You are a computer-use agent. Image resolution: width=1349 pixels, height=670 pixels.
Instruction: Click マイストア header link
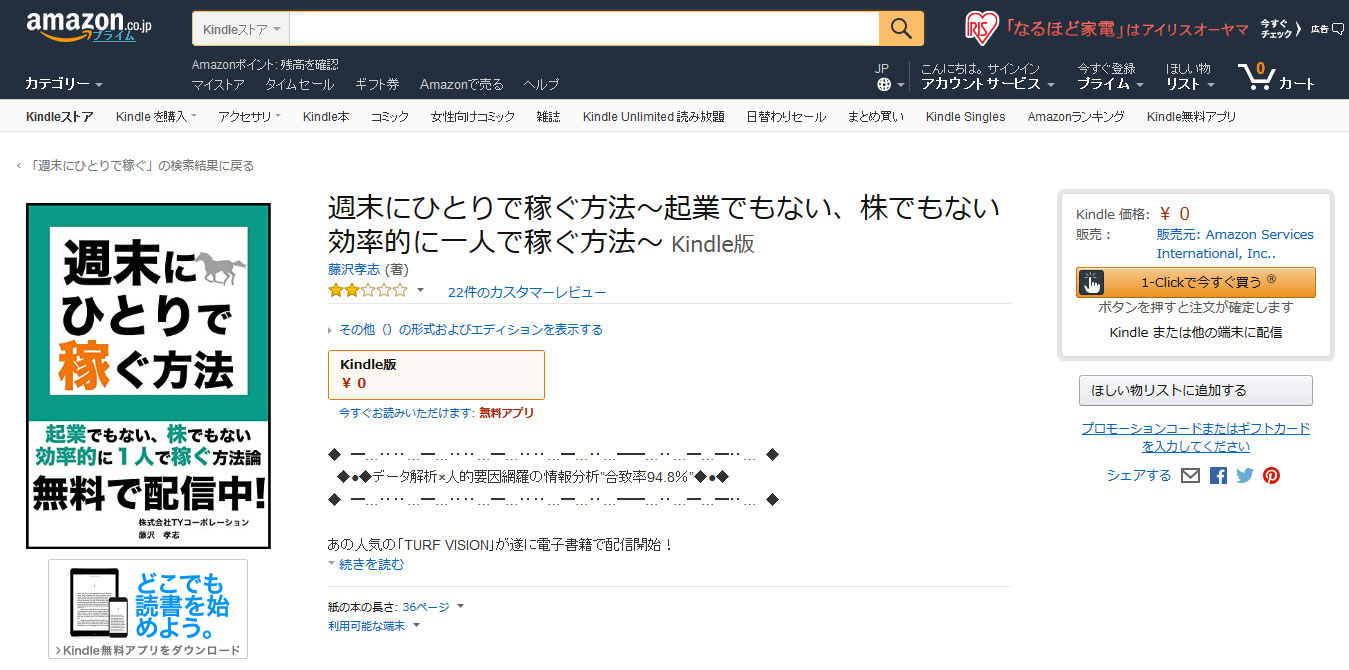coord(218,84)
